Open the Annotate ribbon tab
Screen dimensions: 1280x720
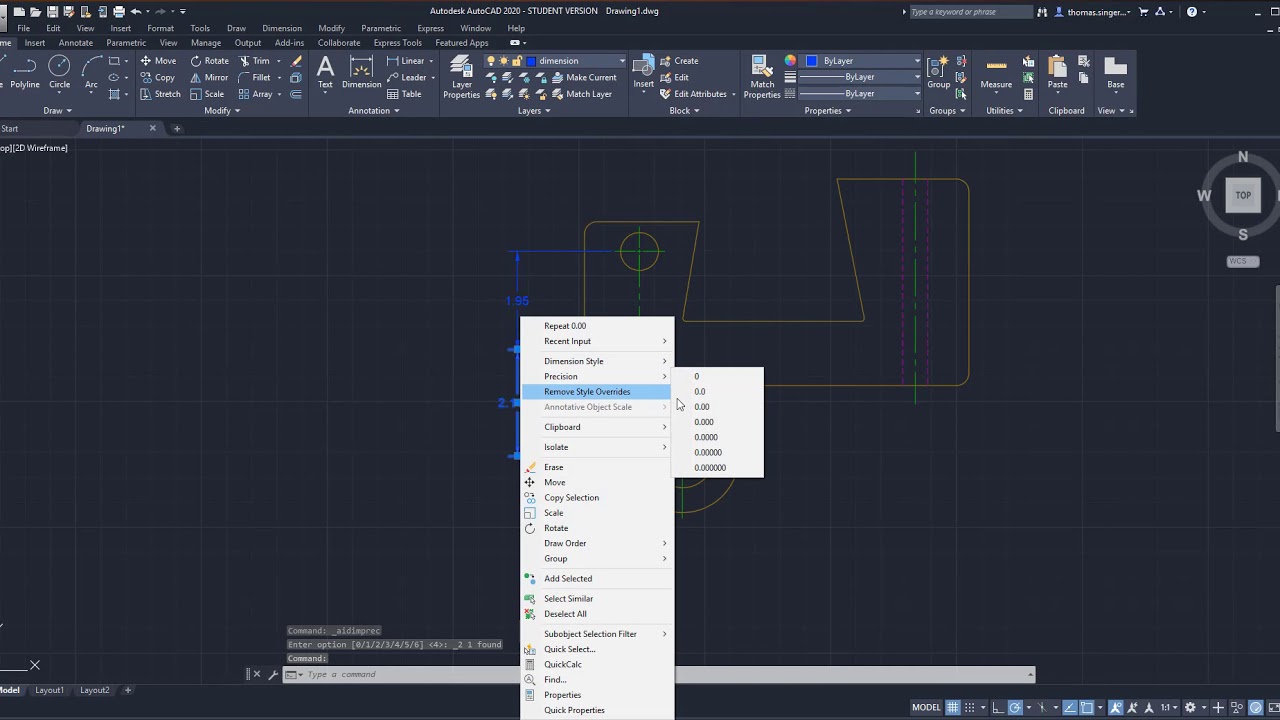pyautogui.click(x=76, y=43)
